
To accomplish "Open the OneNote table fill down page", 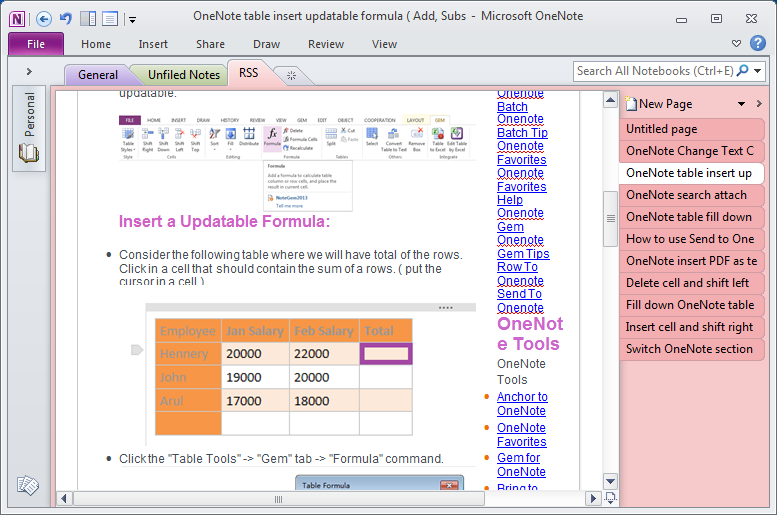I will [691, 217].
